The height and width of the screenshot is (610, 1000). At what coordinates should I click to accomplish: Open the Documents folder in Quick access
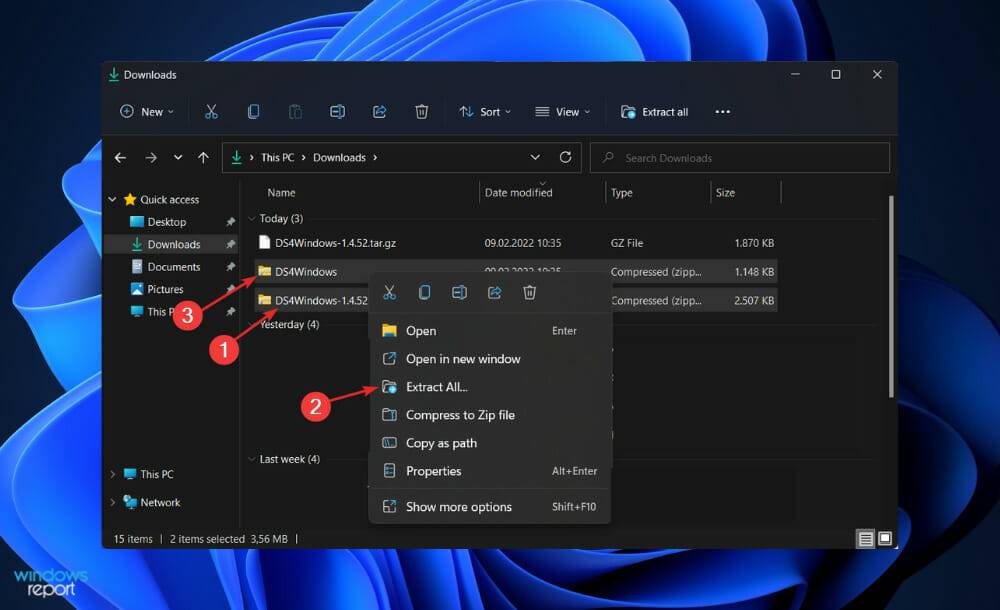click(x=173, y=267)
